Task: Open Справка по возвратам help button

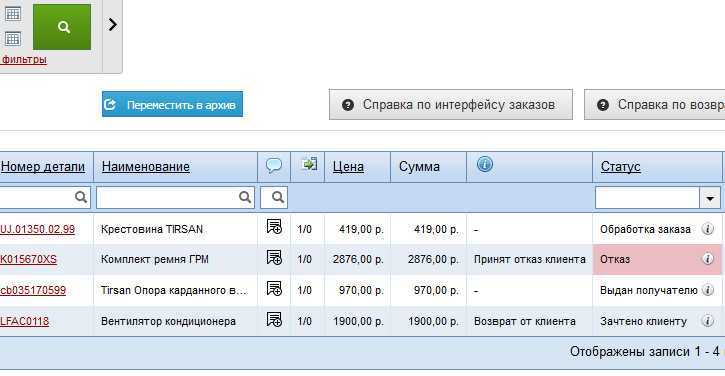Action: (655, 105)
